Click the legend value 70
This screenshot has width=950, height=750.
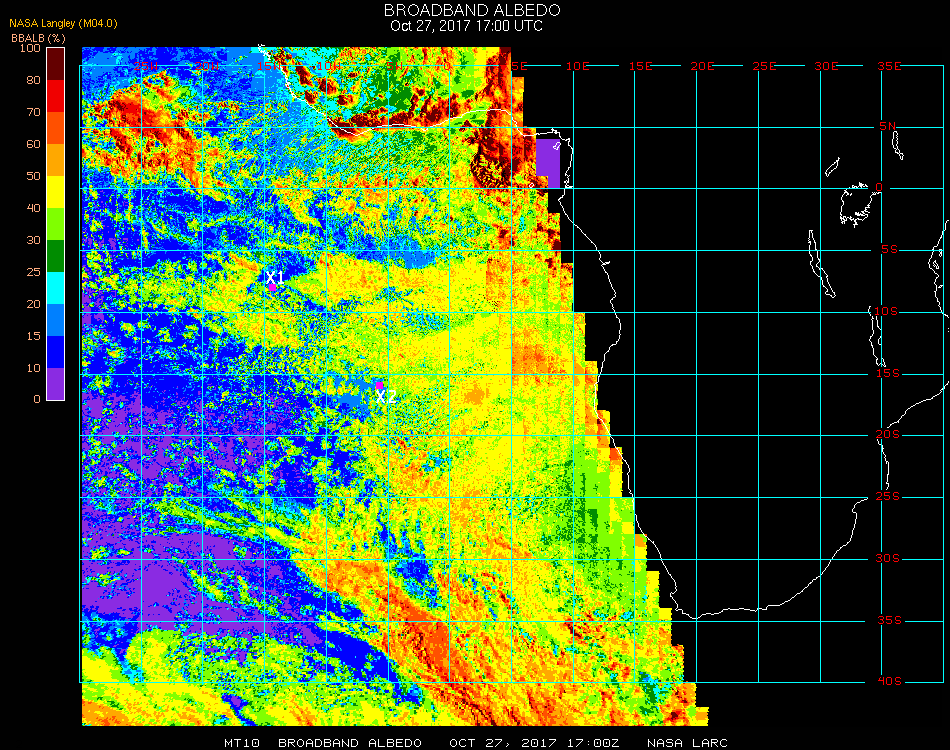point(33,112)
